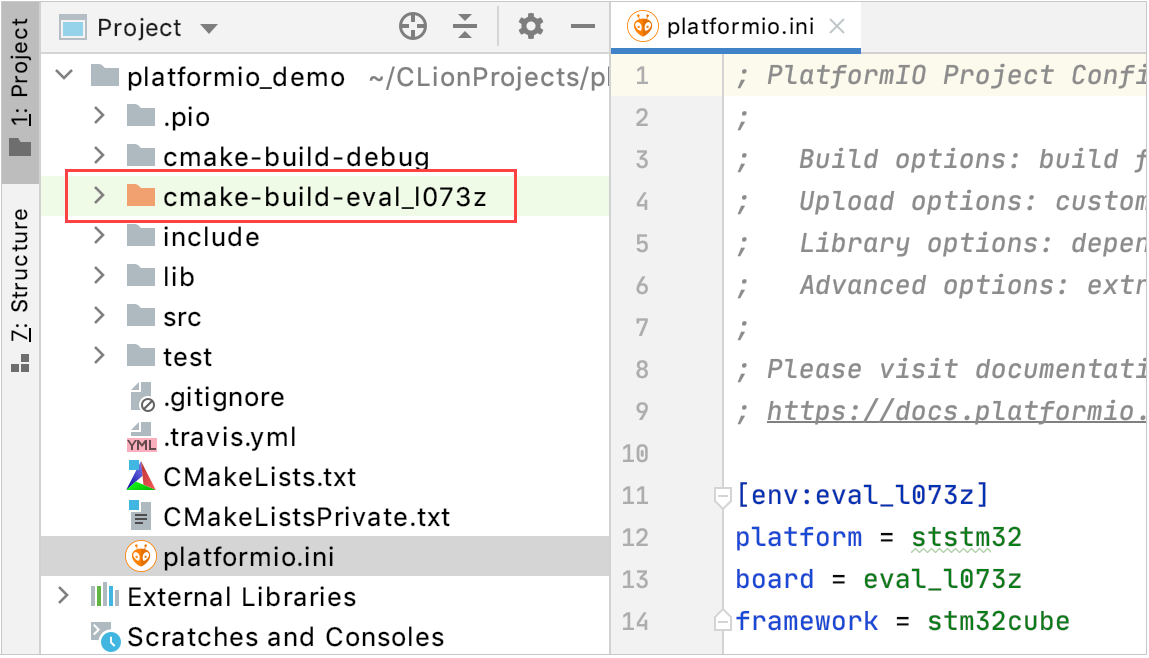Select CMakeListsPrivate.txt in project tree
The height and width of the screenshot is (658, 1149).
pyautogui.click(x=306, y=517)
